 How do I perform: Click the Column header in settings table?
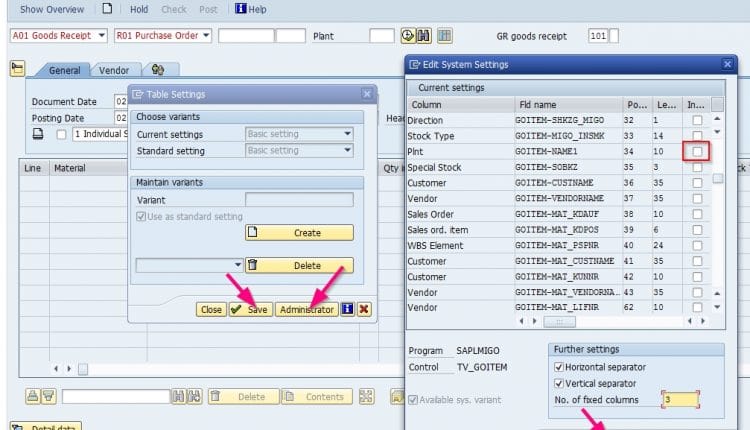(461, 105)
